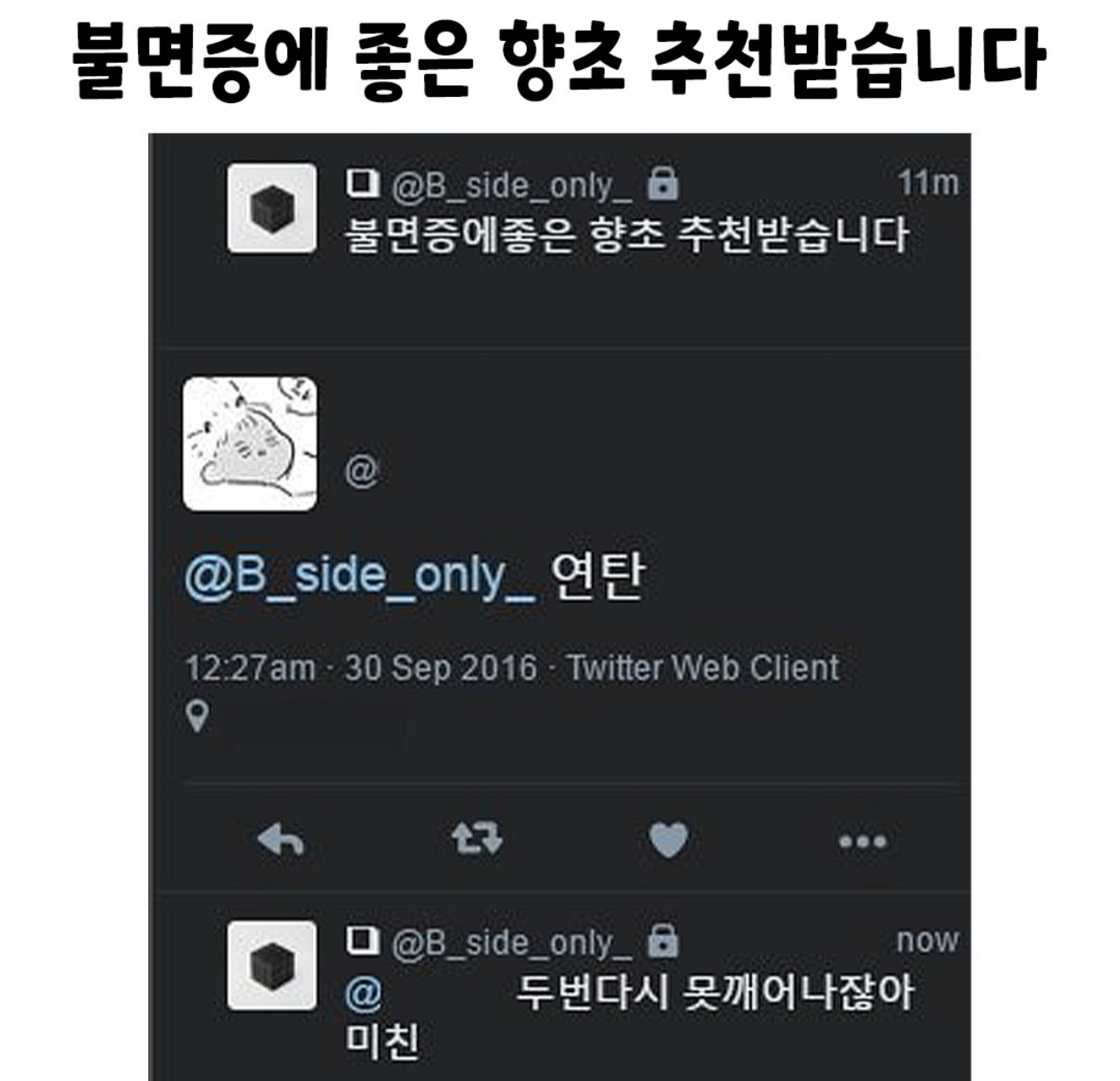The height and width of the screenshot is (1081, 1120).
Task: Like the tweet with heart icon
Action: tap(669, 840)
